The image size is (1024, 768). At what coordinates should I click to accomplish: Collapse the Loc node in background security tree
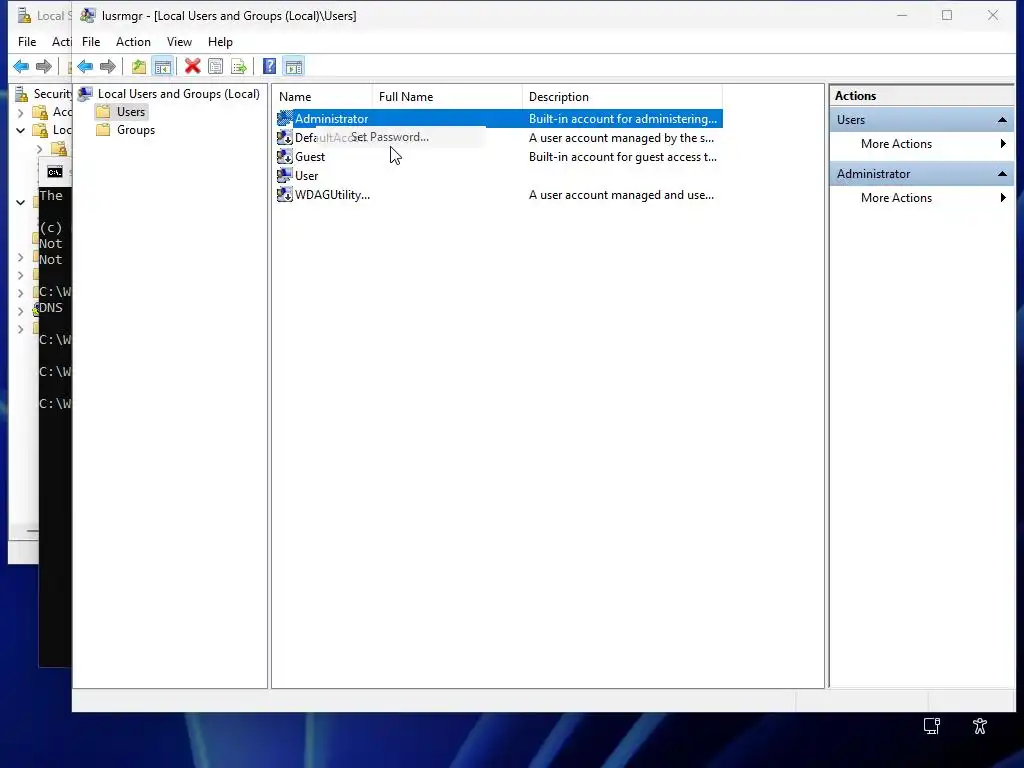click(x=20, y=130)
